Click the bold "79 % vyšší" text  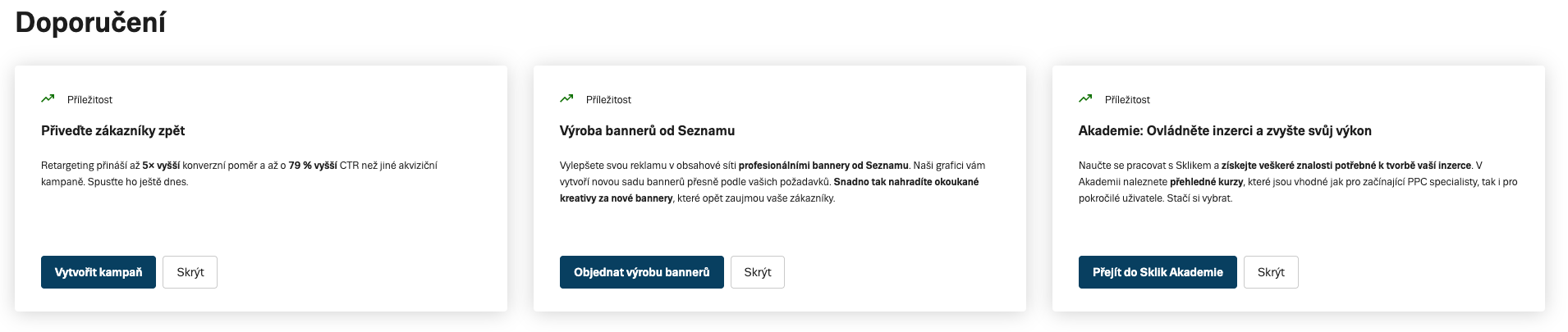click(313, 166)
